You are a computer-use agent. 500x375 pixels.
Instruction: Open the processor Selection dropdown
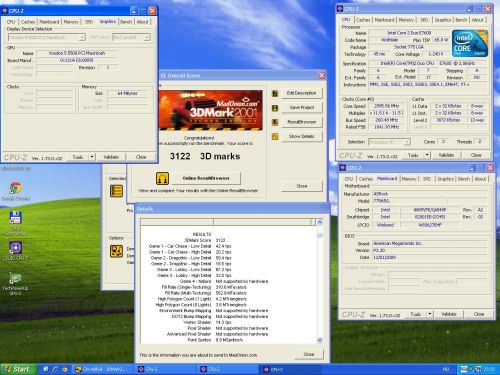pyautogui.click(x=389, y=142)
